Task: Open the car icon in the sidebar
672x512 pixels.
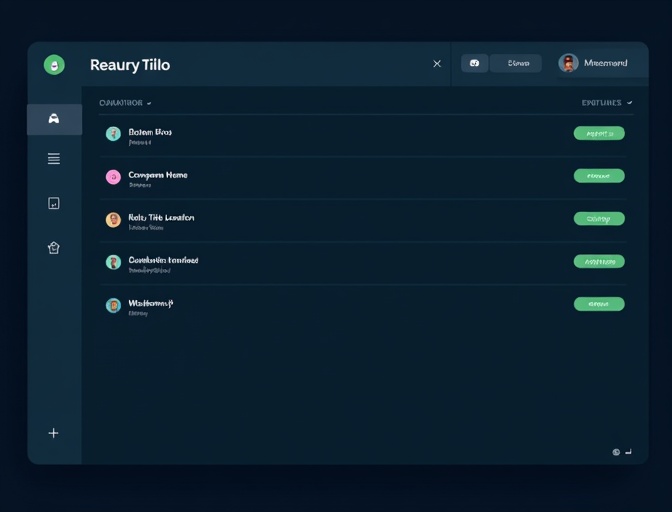Action: coord(54,119)
